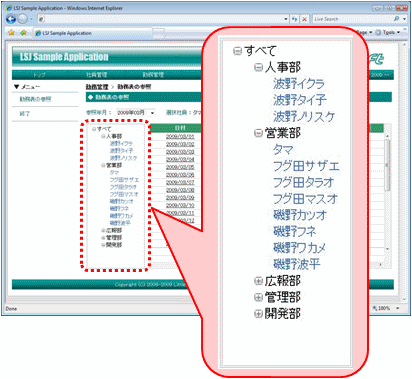Select タマ in the small dotted-outlined tree
This screenshot has width=412, height=379.
pyautogui.click(x=114, y=172)
